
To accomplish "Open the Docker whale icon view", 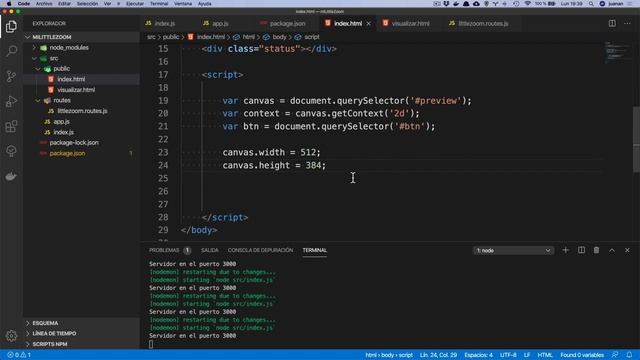I will point(11,176).
